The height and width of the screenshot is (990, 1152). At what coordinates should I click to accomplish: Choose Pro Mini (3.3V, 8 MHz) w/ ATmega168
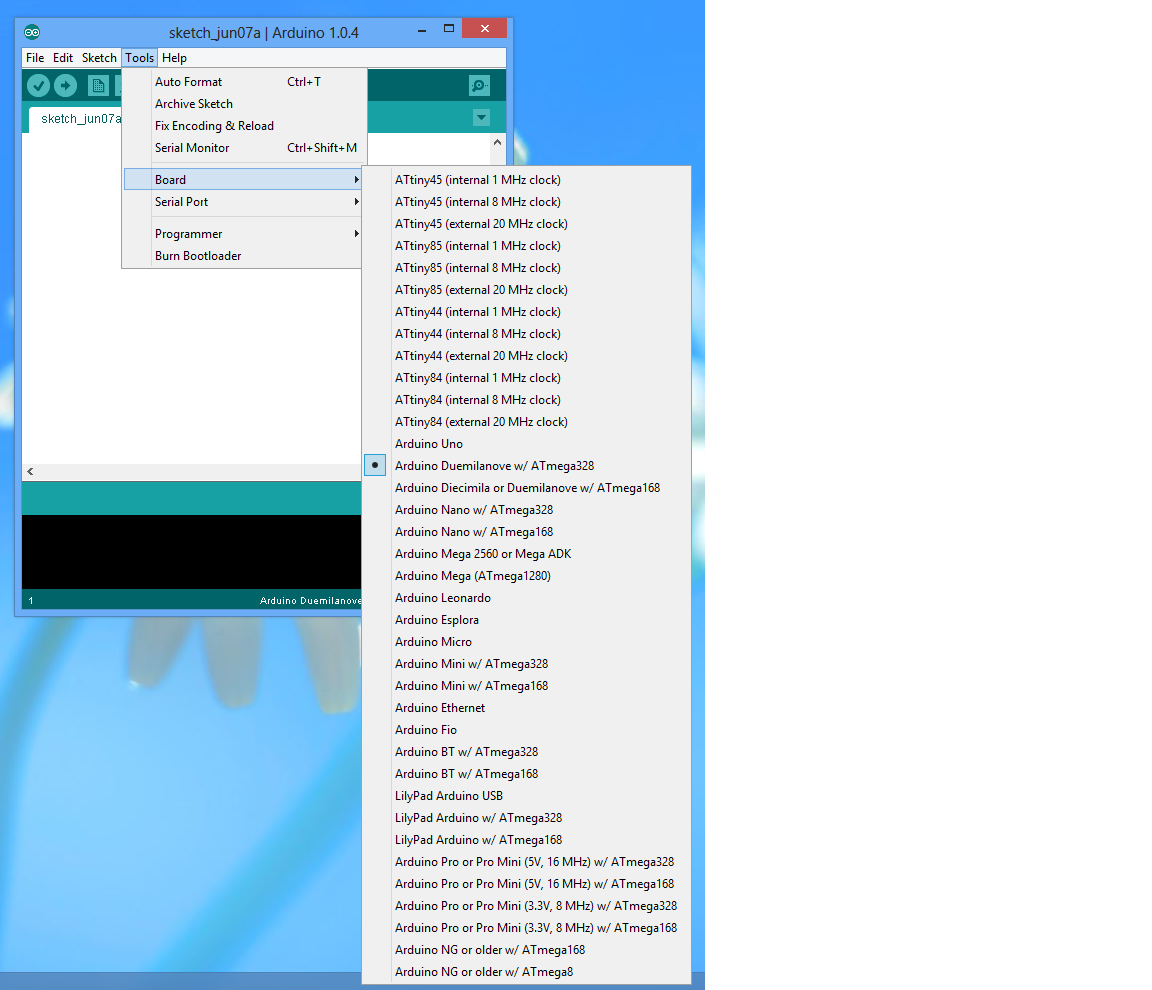[x=526, y=928]
